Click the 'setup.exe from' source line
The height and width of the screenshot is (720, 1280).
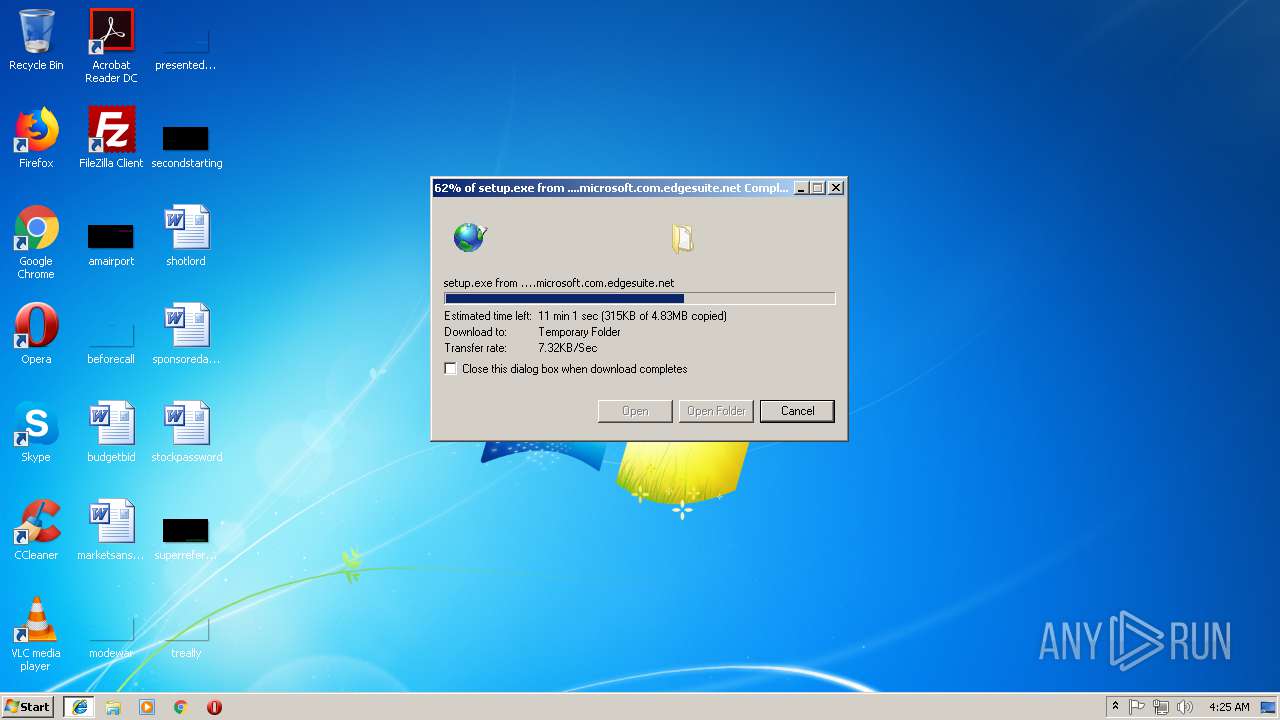(559, 283)
